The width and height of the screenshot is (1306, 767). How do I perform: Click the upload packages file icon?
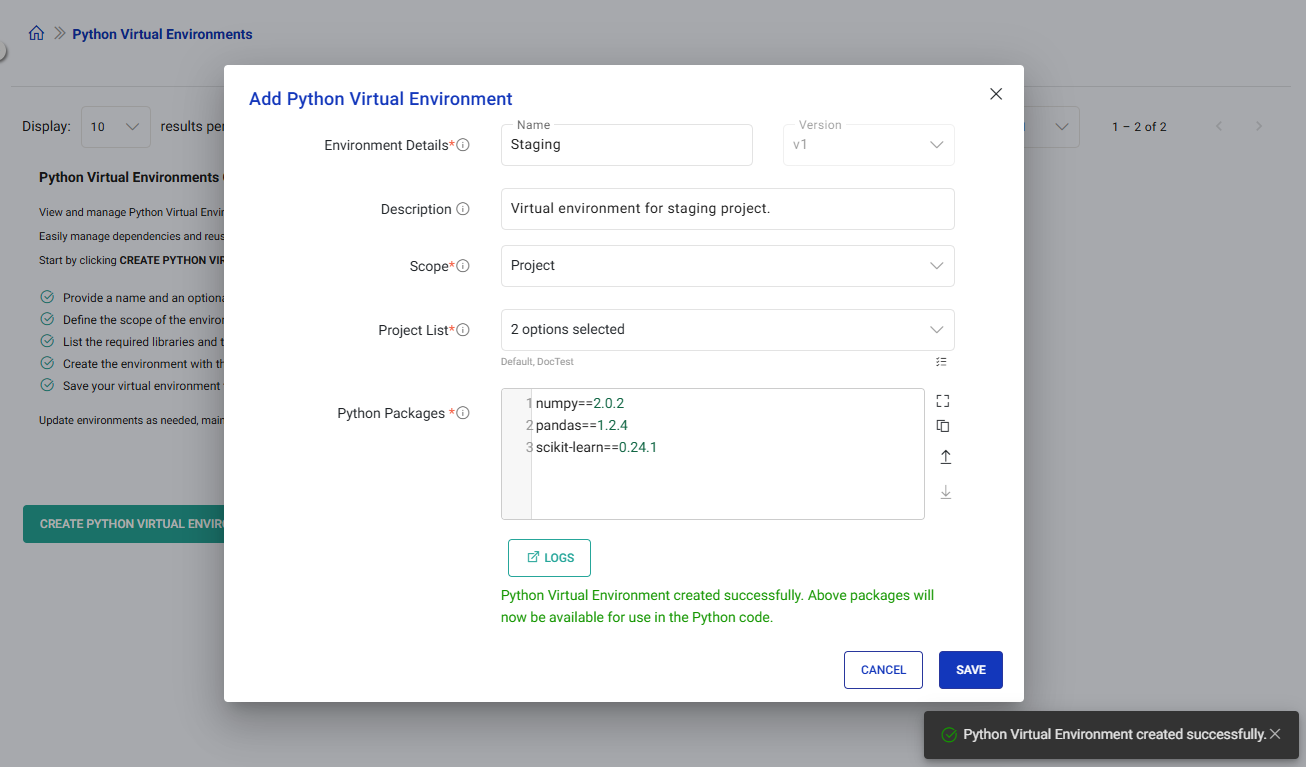(945, 457)
